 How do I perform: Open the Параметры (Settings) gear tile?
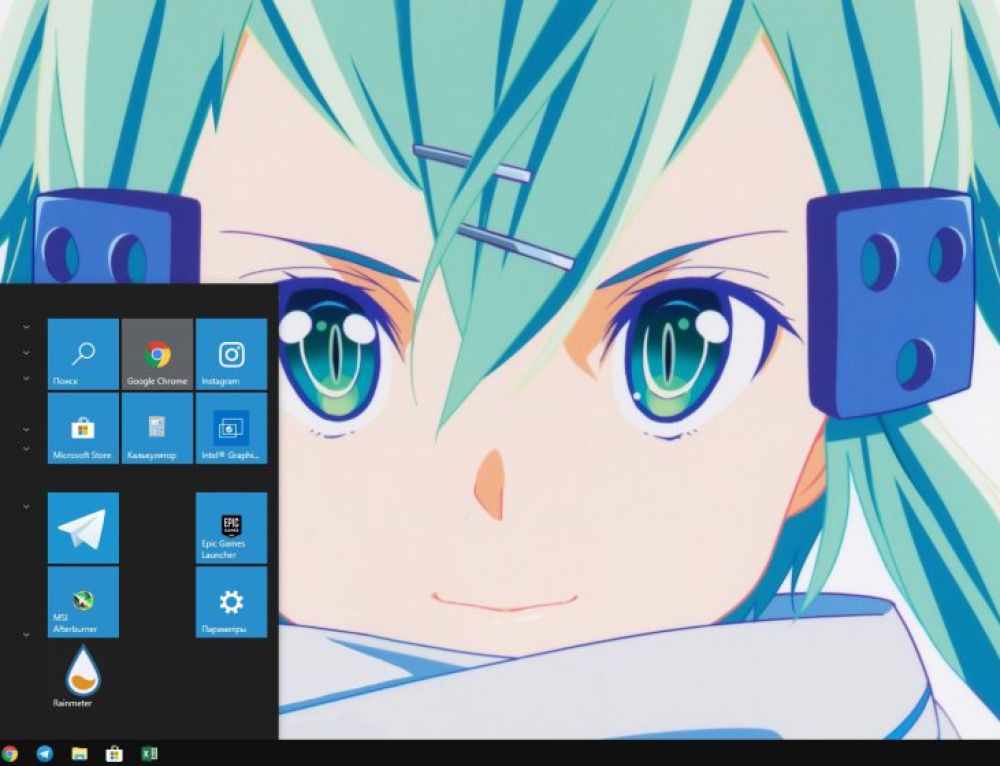[230, 601]
